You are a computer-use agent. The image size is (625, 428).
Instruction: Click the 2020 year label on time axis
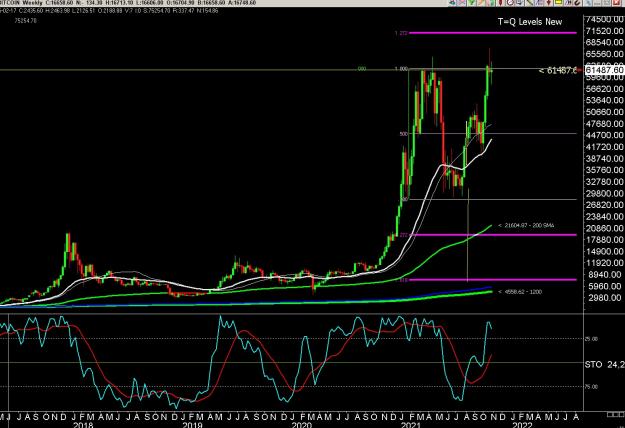coord(302,425)
